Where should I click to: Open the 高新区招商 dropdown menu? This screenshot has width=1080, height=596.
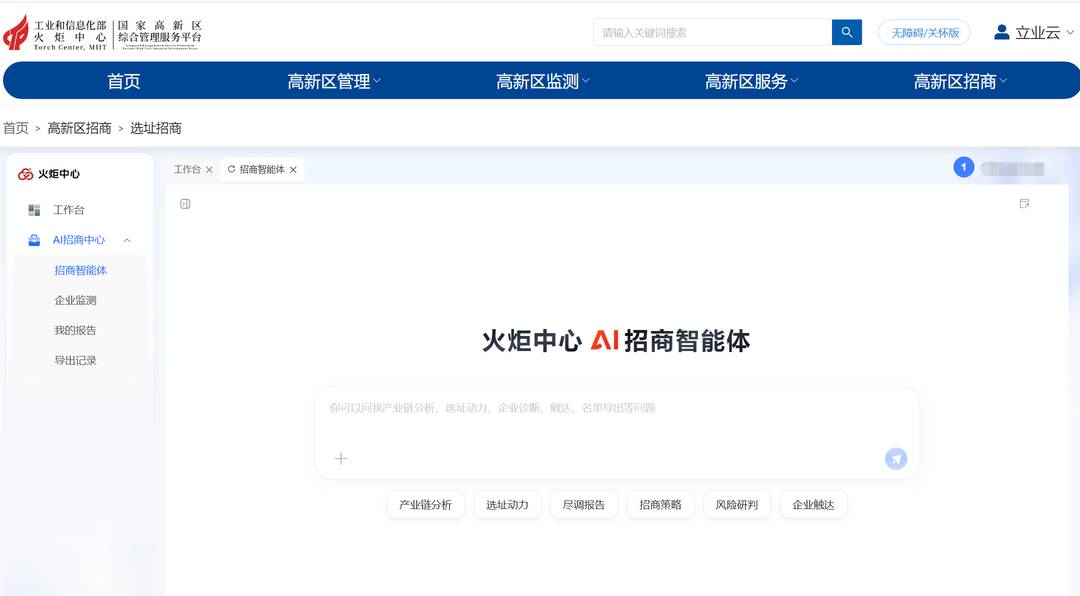959,81
